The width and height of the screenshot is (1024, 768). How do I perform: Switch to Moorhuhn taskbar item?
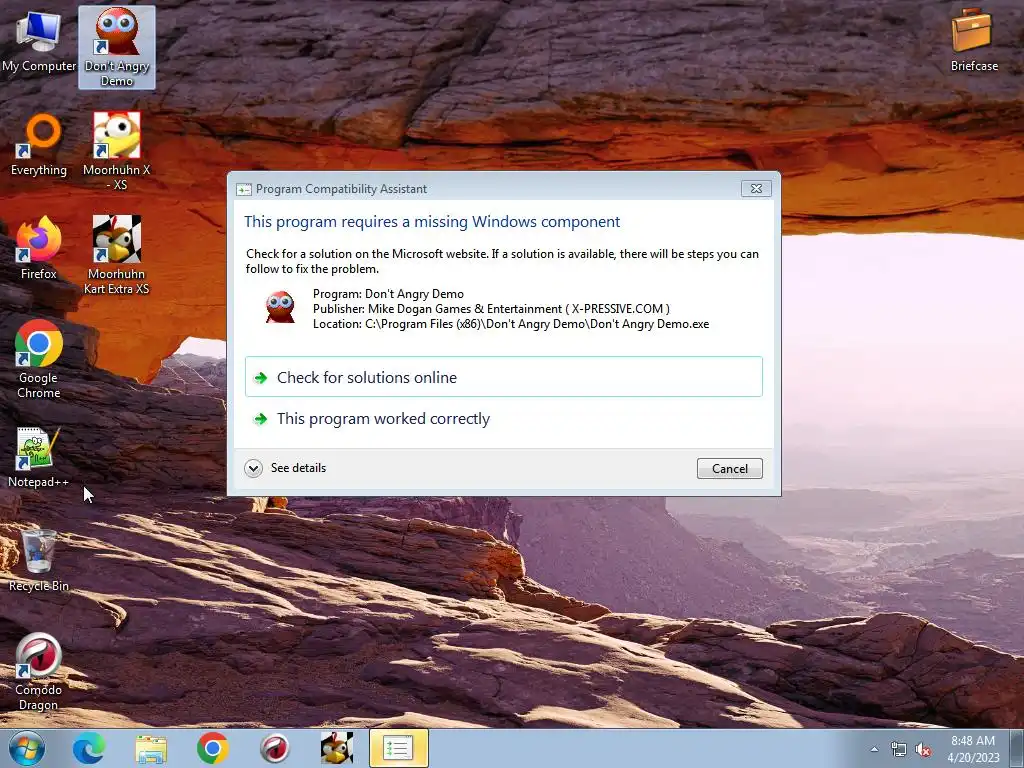click(x=337, y=748)
